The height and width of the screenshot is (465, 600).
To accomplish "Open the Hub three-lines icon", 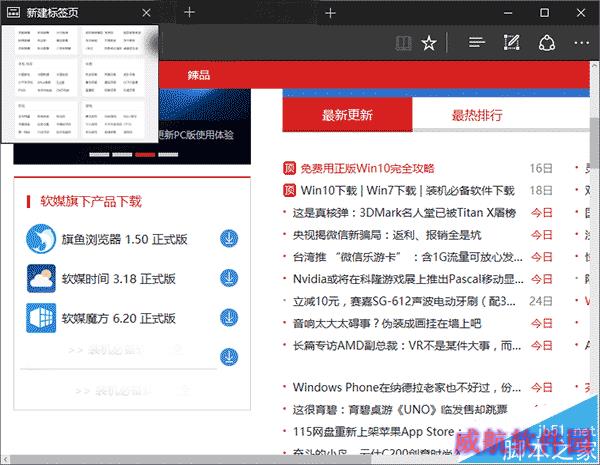I will pyautogui.click(x=477, y=42).
